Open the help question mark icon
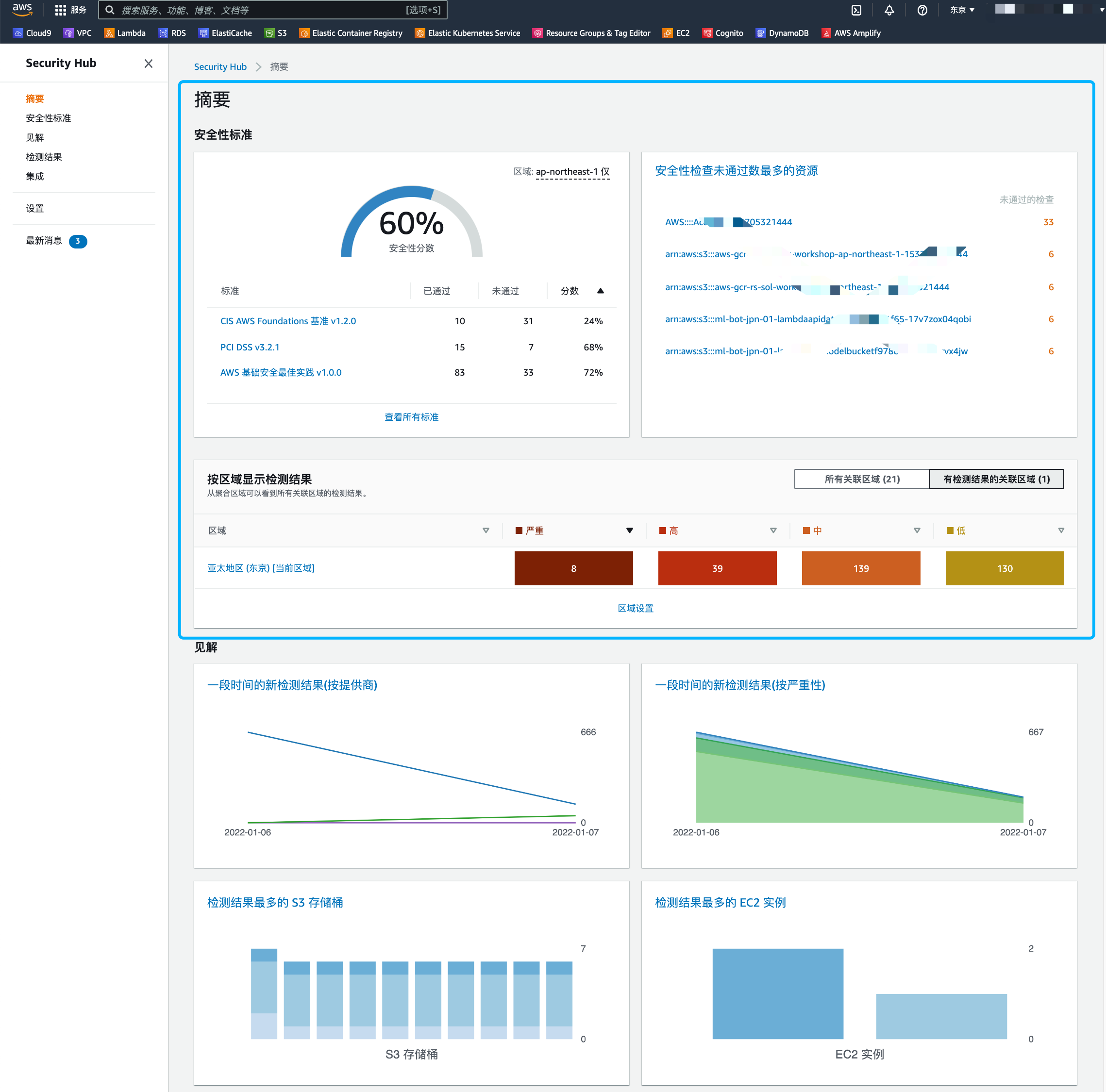Image resolution: width=1106 pixels, height=1092 pixels. (922, 10)
